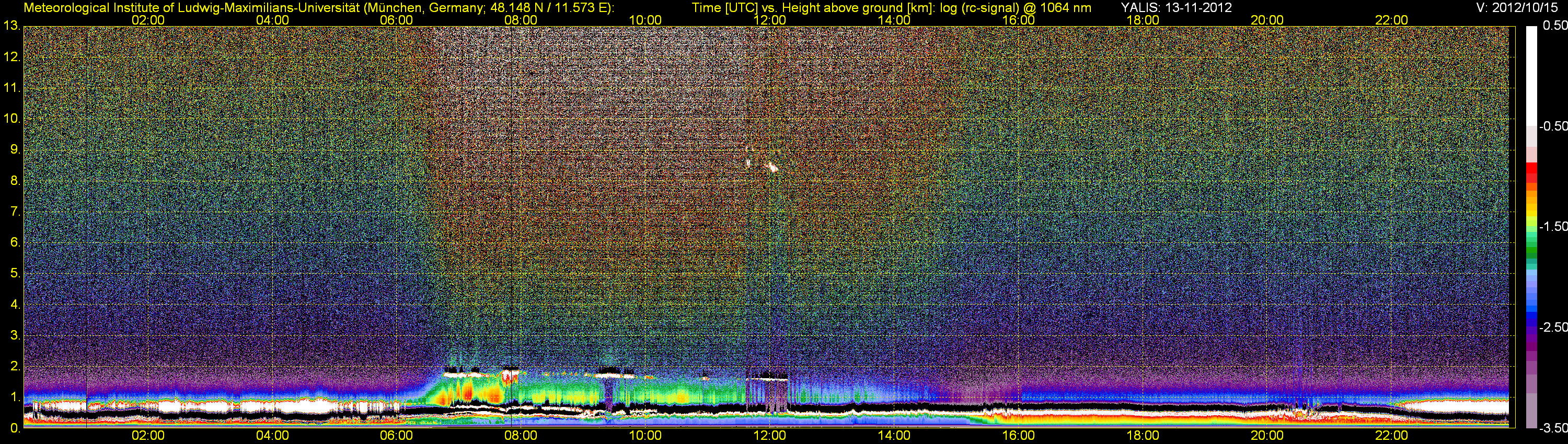This screenshot has height=444, width=1568.
Task: Click the colorbar value '-2.50'
Action: (1553, 326)
